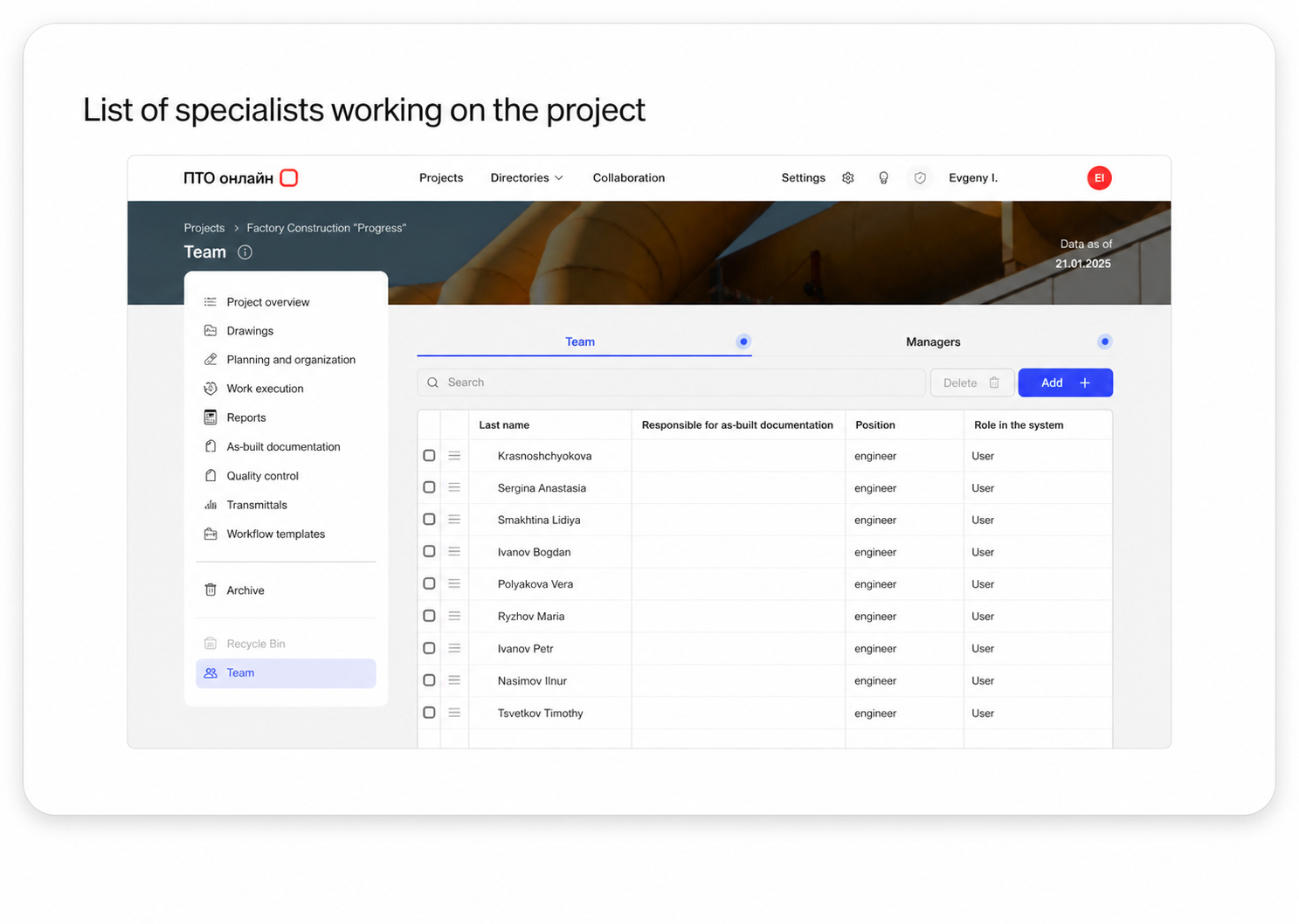Click the Recycle Bin icon
The height and width of the screenshot is (924, 1299).
click(211, 644)
